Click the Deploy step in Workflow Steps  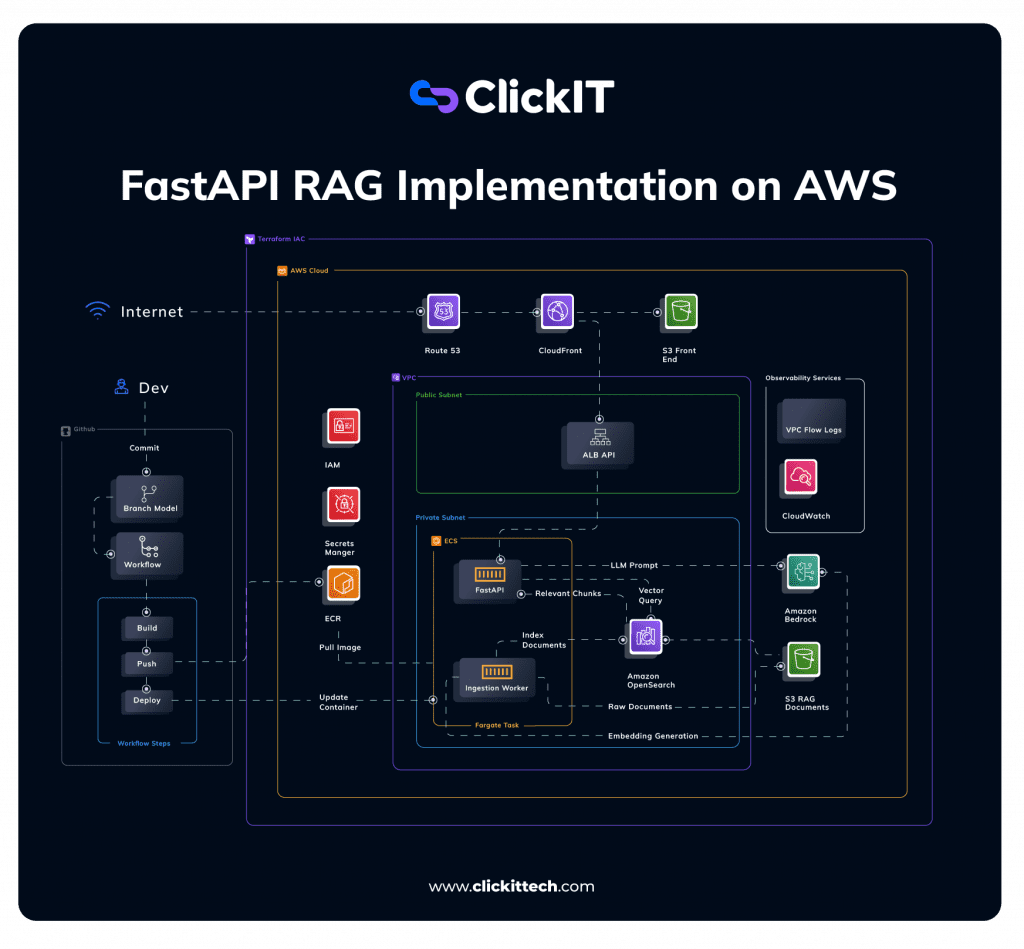coord(146,701)
